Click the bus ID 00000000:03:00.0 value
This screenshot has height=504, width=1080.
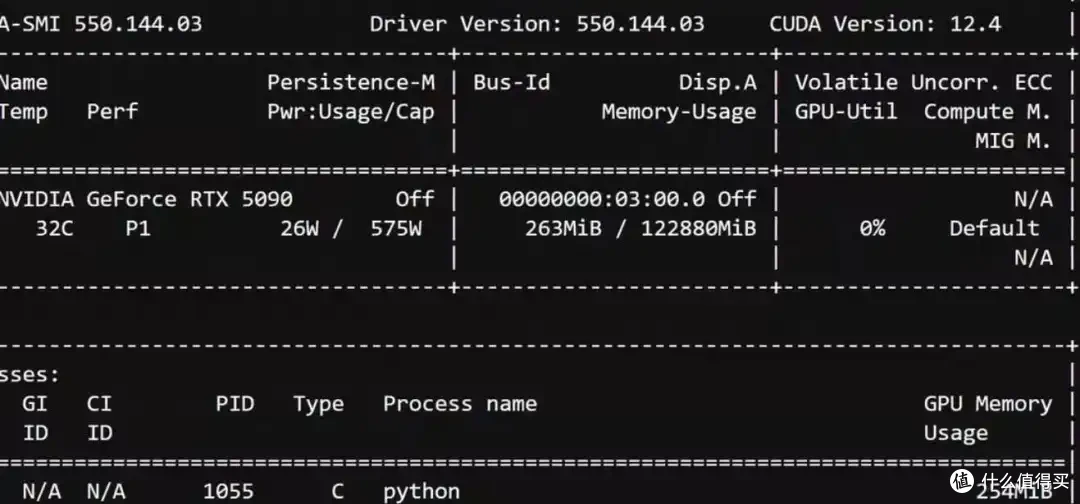click(602, 200)
